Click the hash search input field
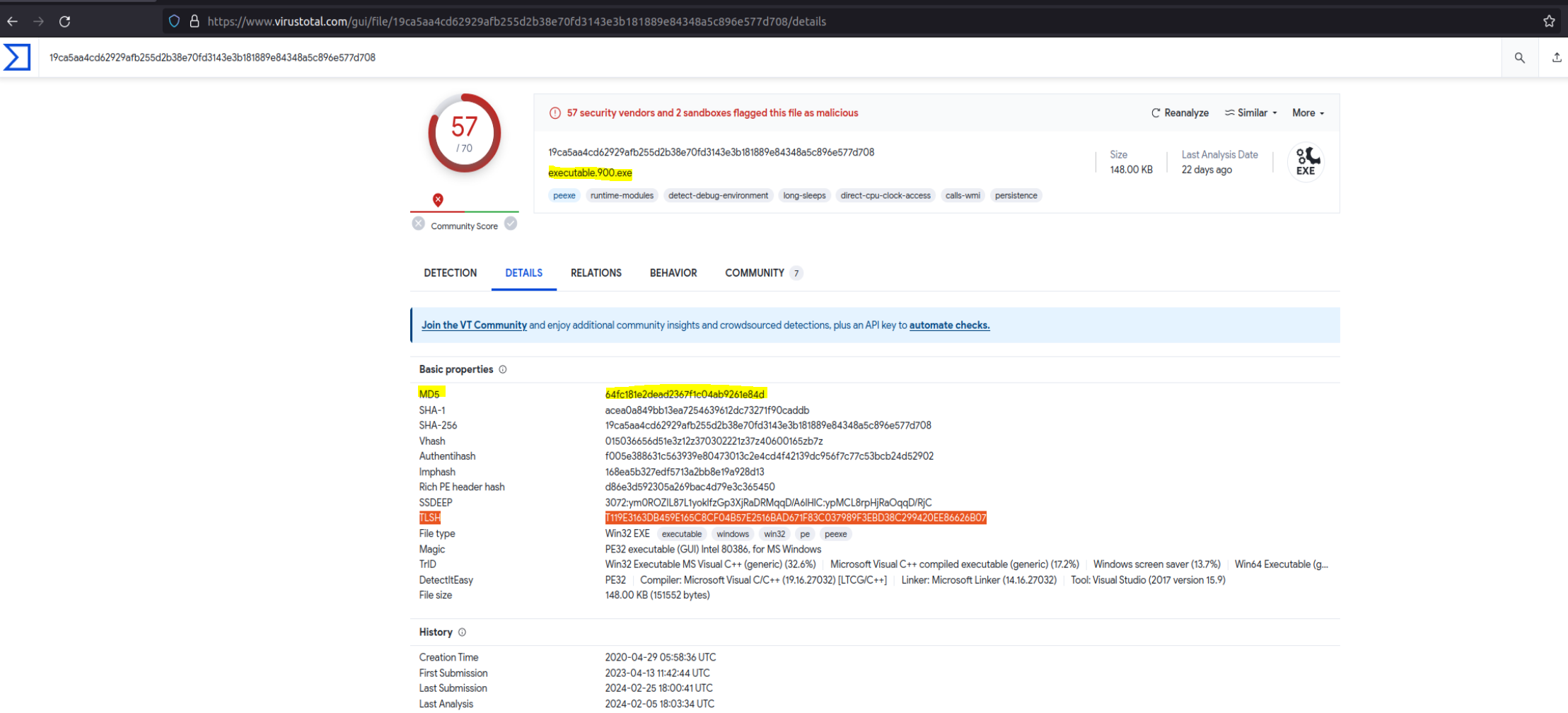The width and height of the screenshot is (1568, 713). [x=707, y=58]
